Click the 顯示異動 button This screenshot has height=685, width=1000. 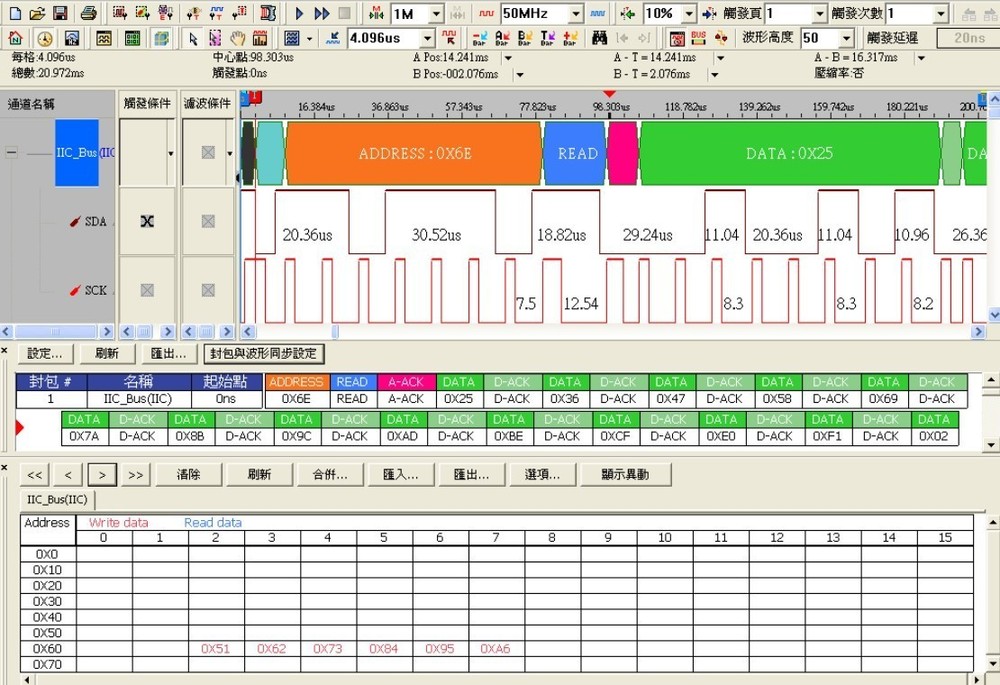click(625, 475)
